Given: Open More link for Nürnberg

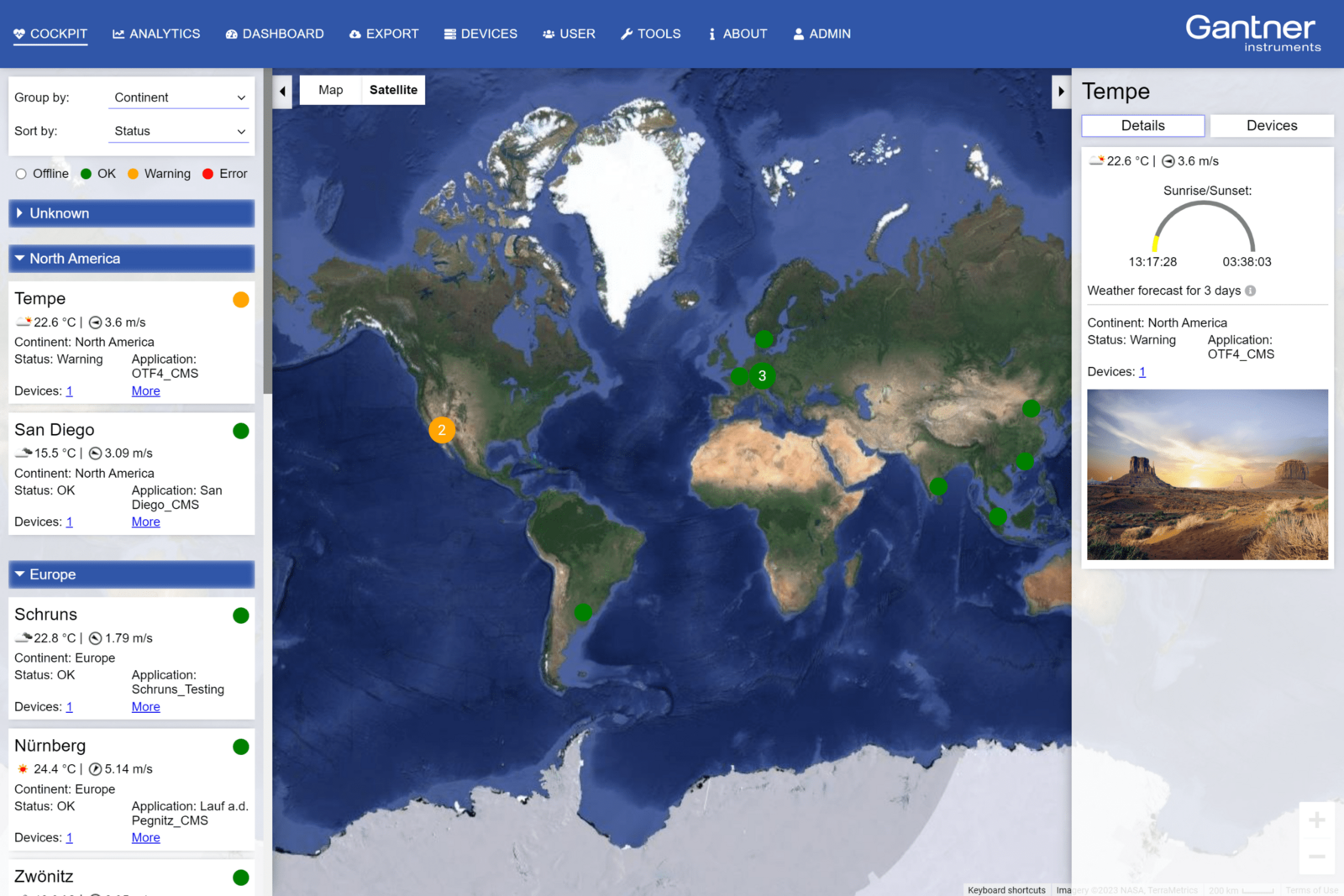Looking at the screenshot, I should point(145,837).
